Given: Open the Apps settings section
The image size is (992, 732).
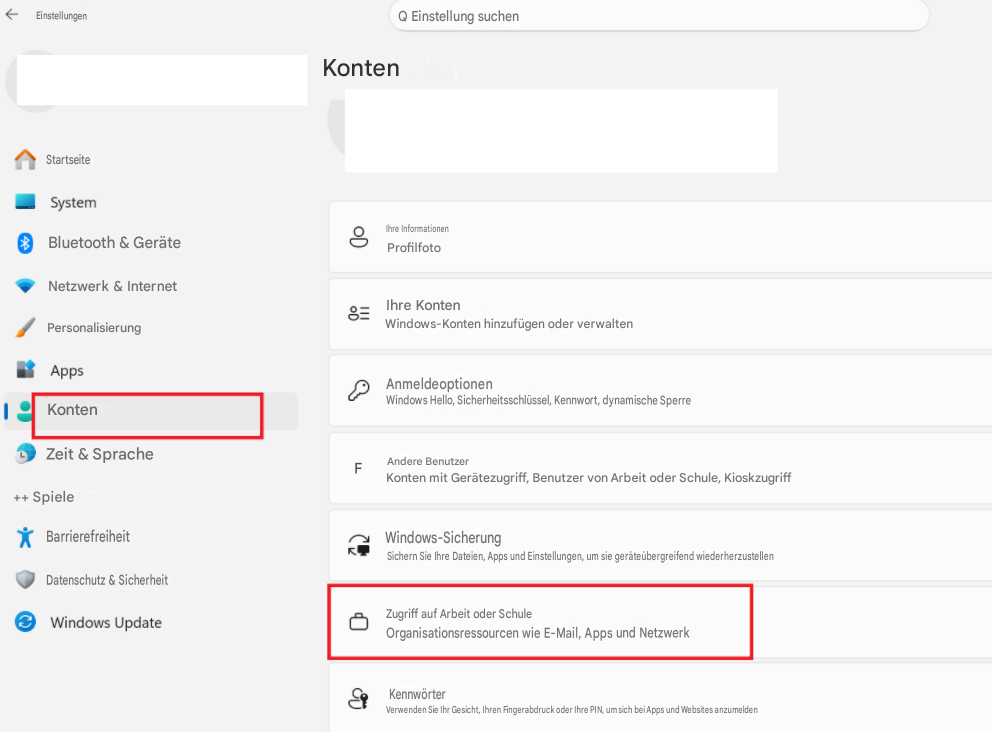Looking at the screenshot, I should pyautogui.click(x=151, y=370).
